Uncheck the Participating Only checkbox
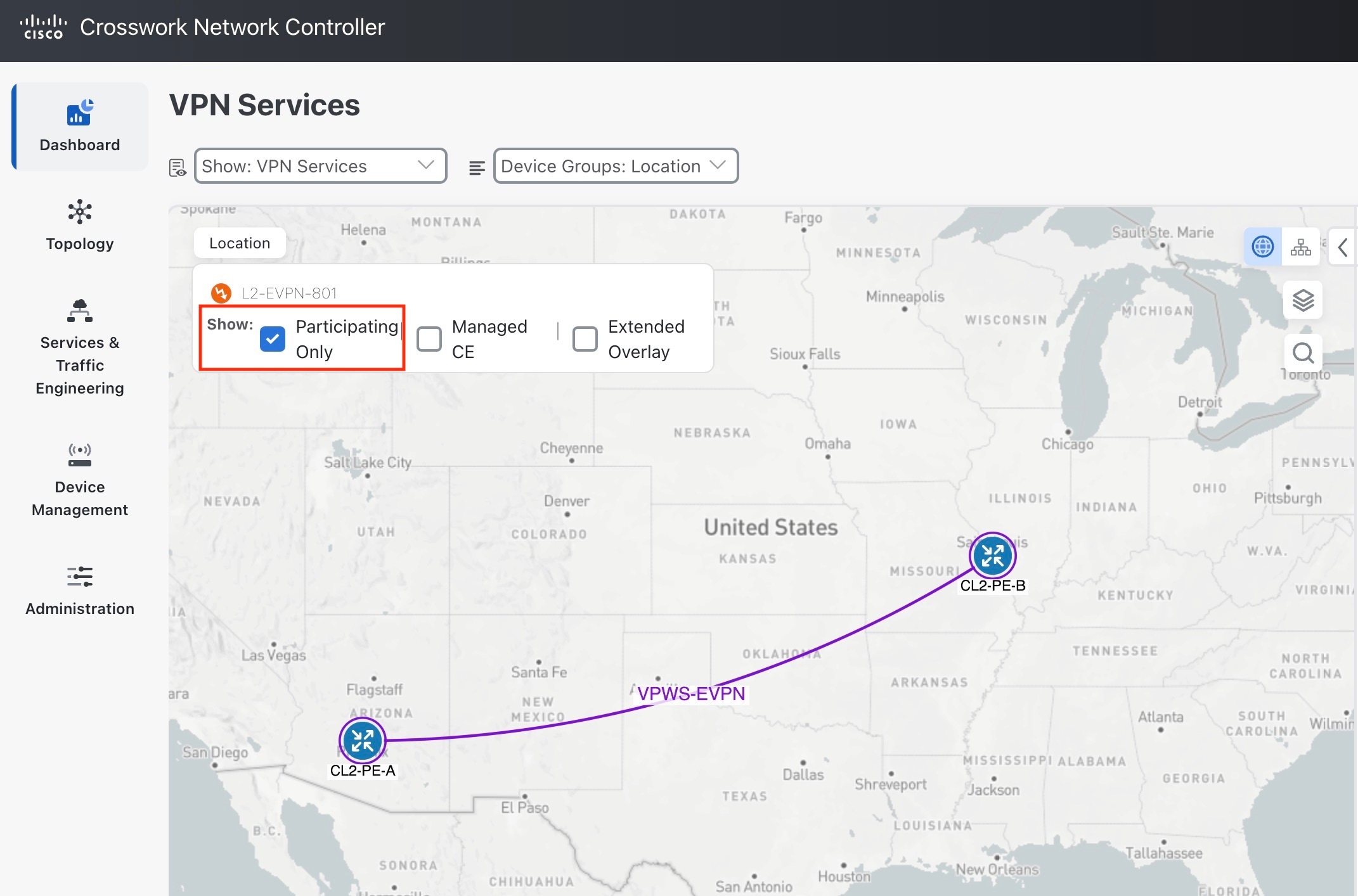1358x896 pixels. click(273, 339)
